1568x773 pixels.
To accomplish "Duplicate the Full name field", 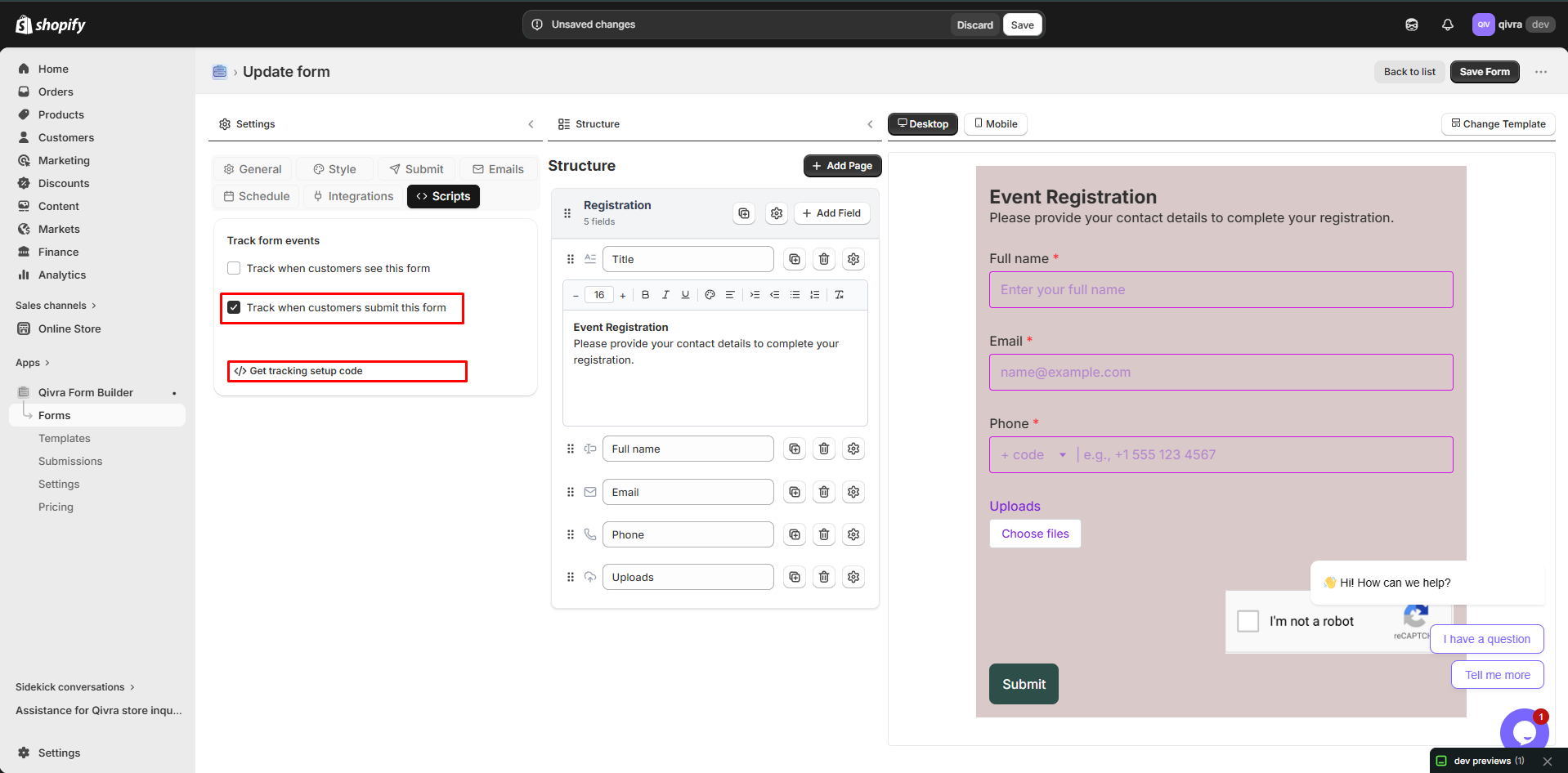I will click(x=795, y=449).
